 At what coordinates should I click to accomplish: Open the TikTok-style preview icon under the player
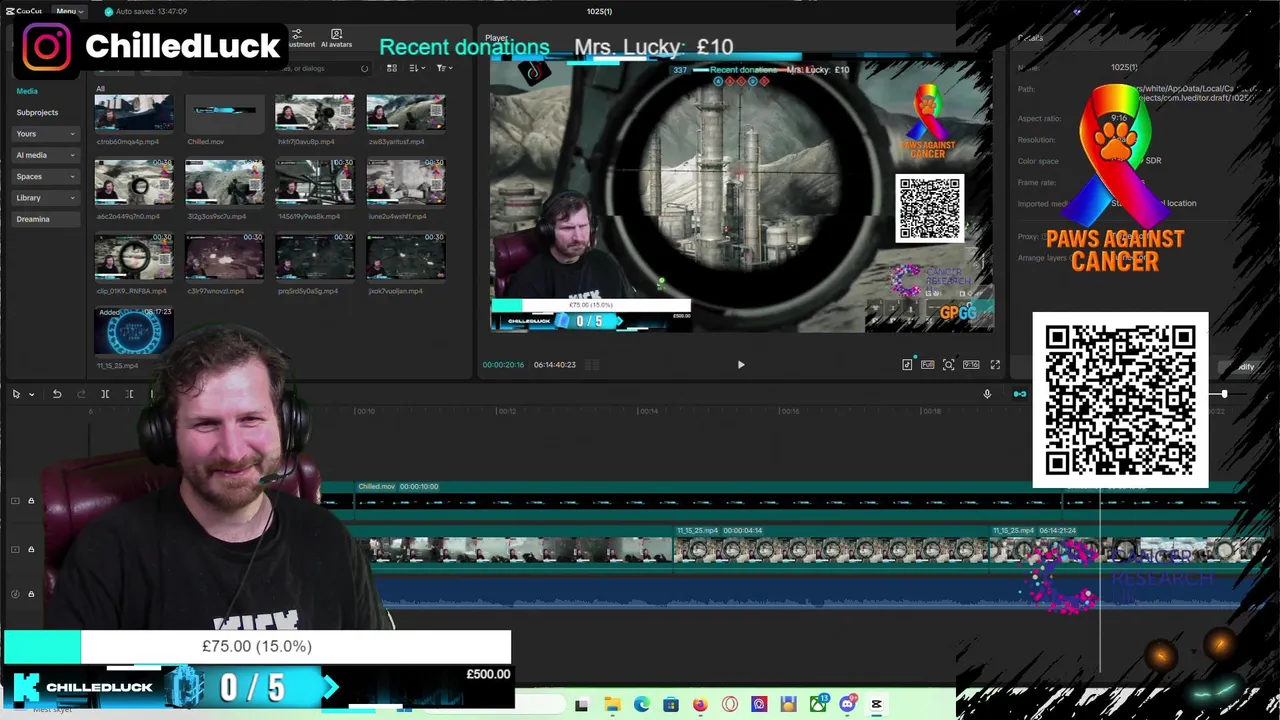[x=907, y=365]
